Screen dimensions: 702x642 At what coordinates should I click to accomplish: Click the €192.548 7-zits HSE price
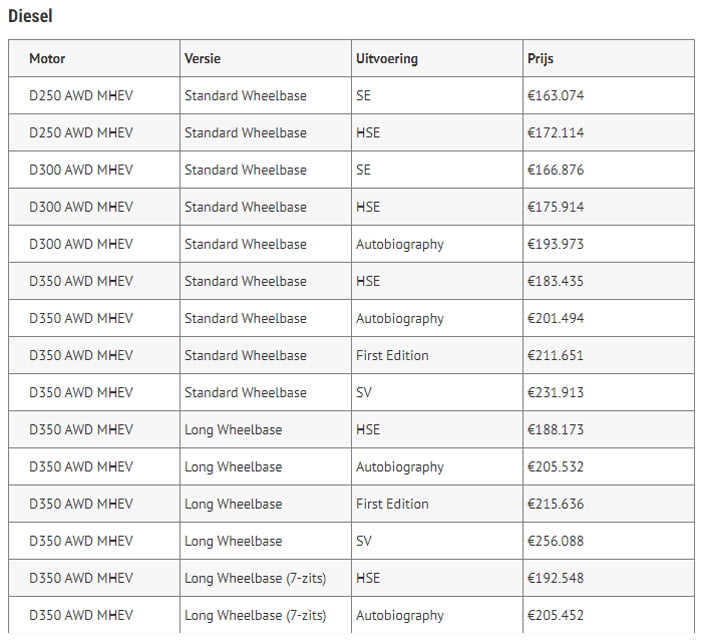(556, 579)
